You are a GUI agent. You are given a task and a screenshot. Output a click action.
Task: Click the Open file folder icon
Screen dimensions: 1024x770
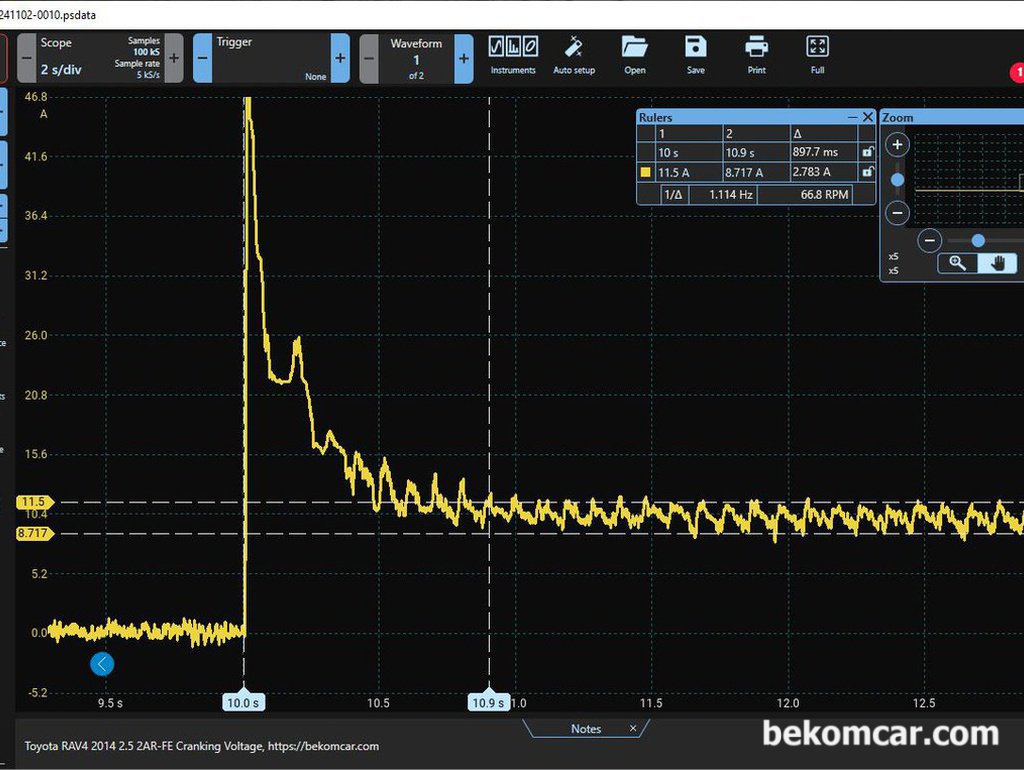pyautogui.click(x=634, y=56)
